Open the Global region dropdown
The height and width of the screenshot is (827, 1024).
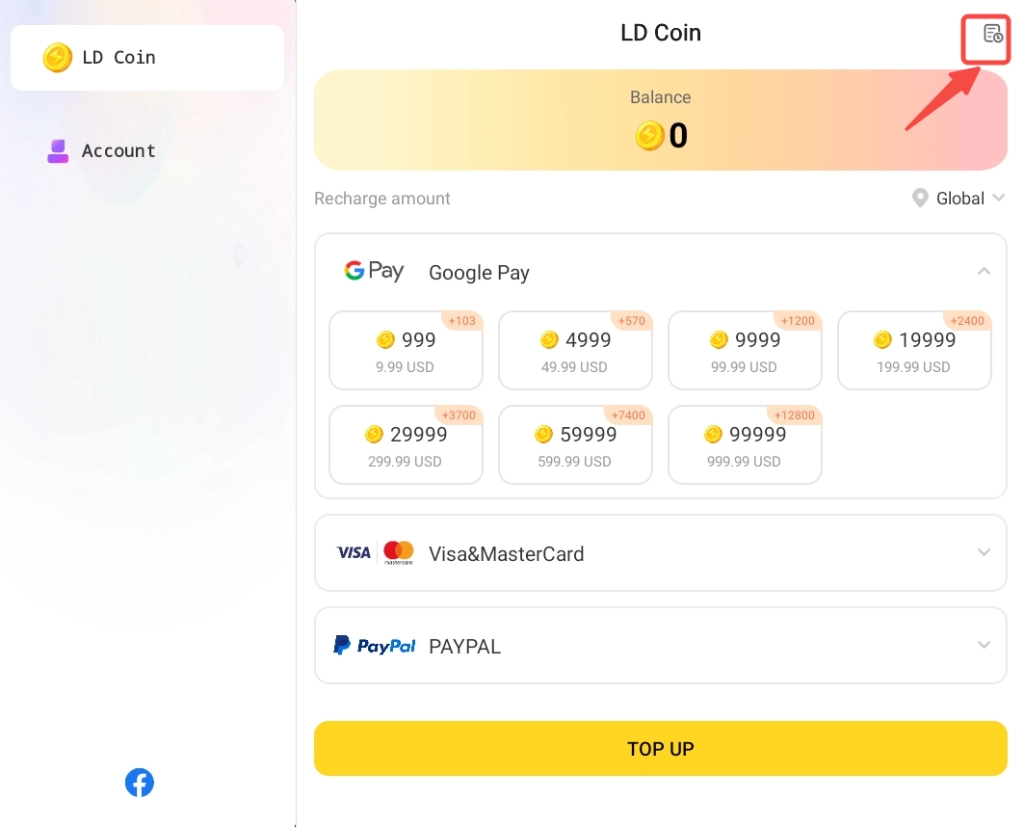point(959,199)
